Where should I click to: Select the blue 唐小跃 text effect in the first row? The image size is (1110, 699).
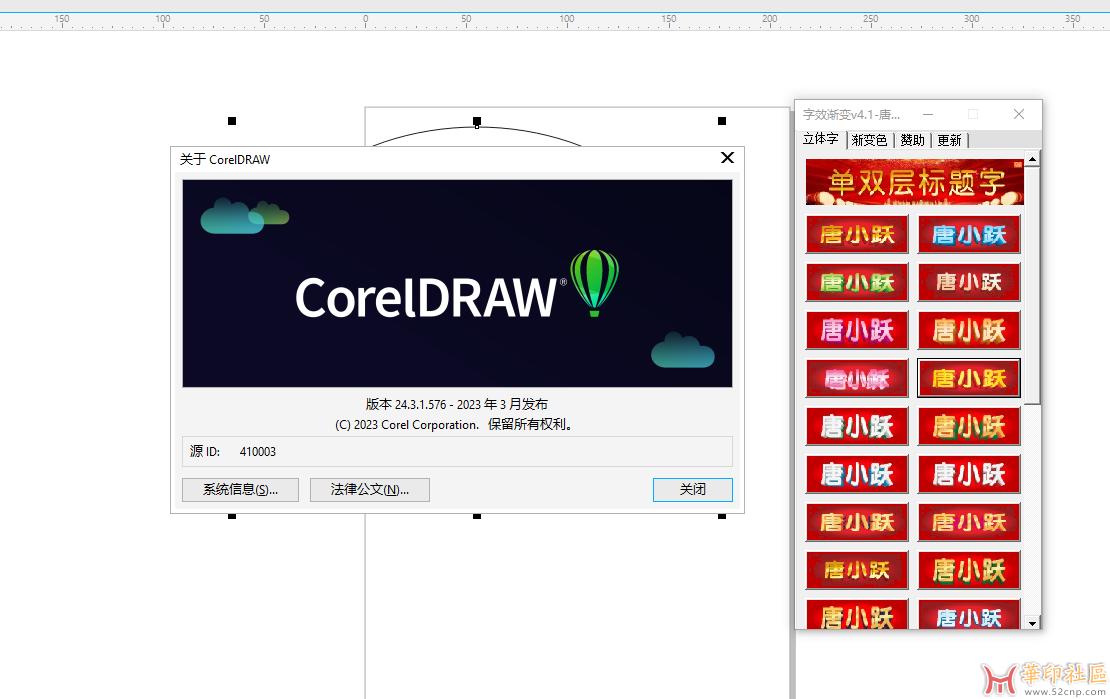(x=969, y=235)
